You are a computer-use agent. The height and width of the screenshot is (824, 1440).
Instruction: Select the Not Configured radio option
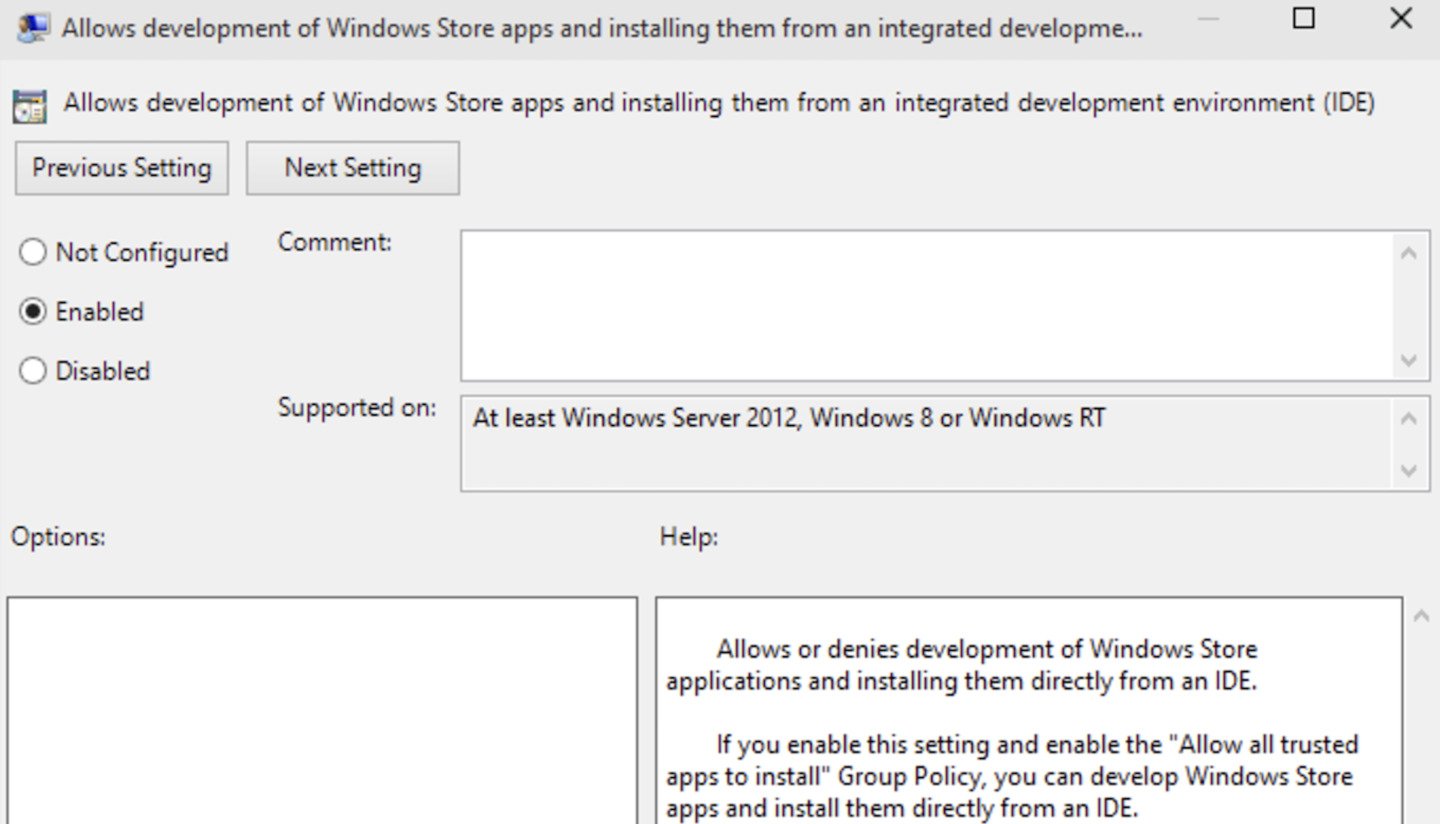[x=124, y=252]
